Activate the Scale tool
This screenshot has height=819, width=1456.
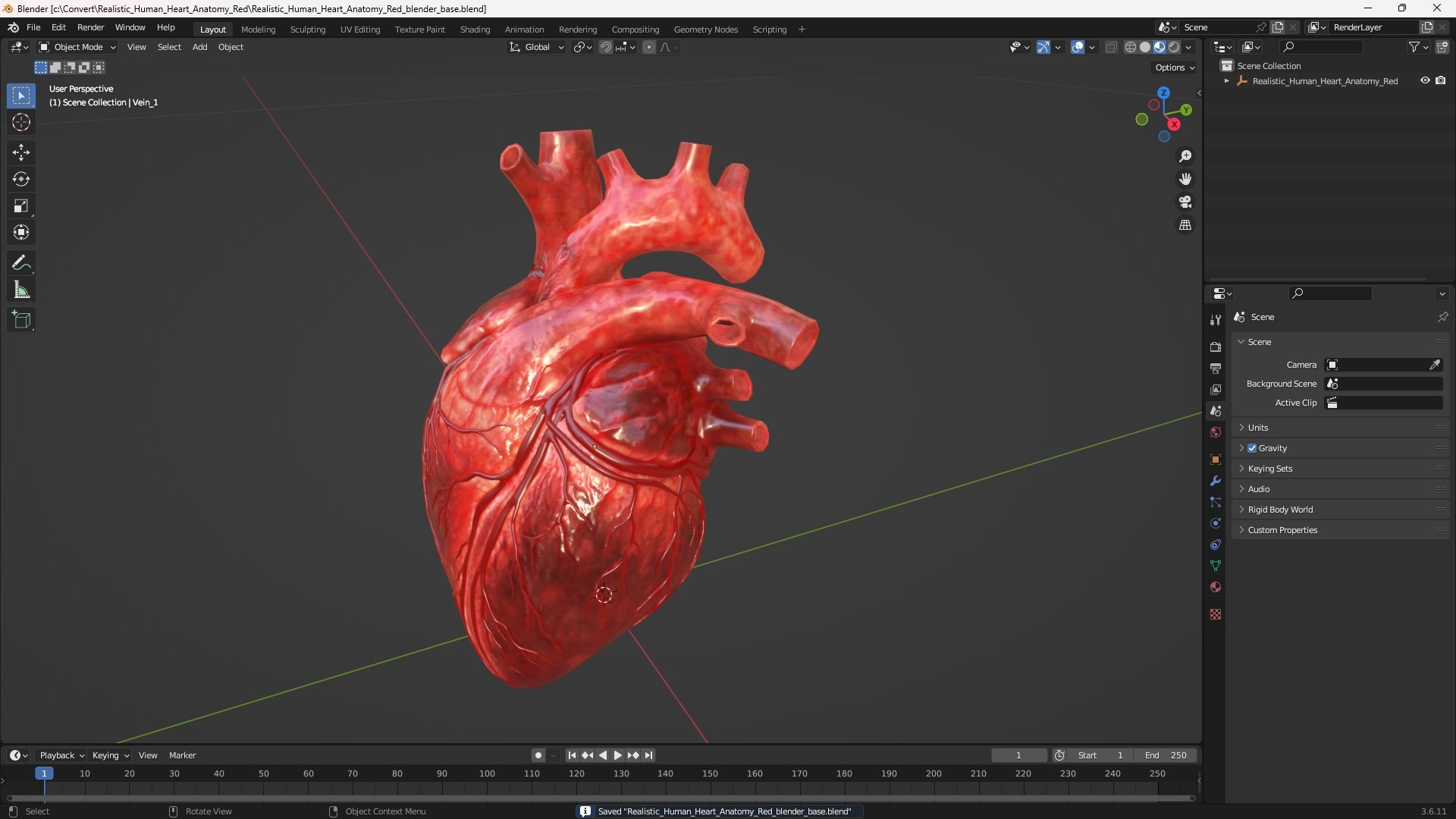(21, 206)
